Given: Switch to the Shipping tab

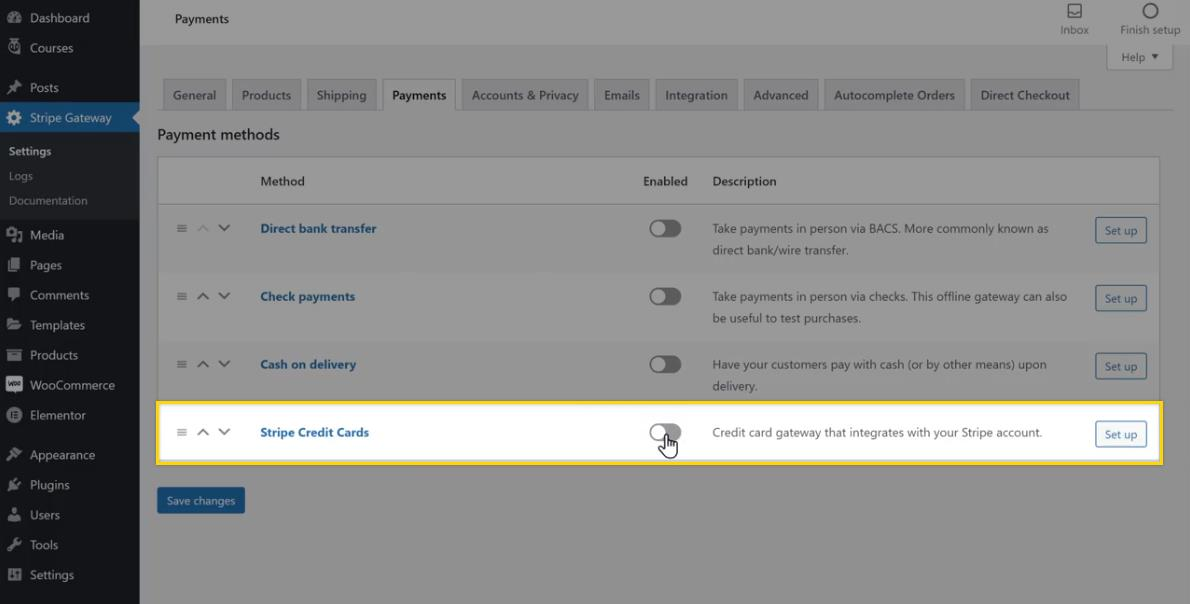Looking at the screenshot, I should click(x=341, y=95).
